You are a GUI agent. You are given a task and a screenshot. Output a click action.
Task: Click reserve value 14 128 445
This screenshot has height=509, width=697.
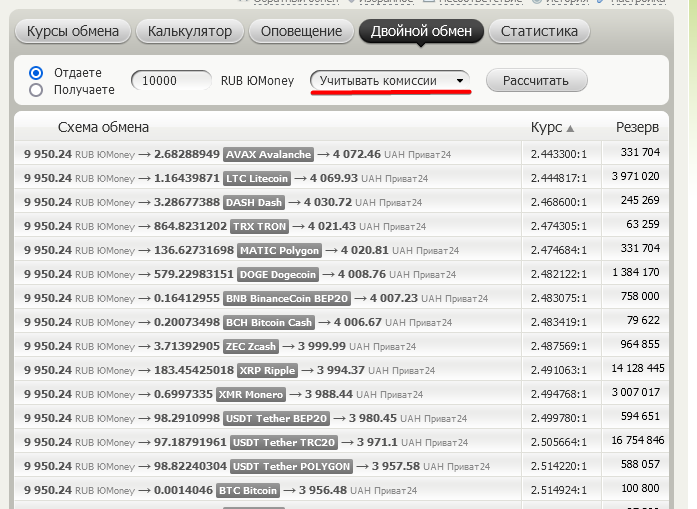click(x=638, y=368)
